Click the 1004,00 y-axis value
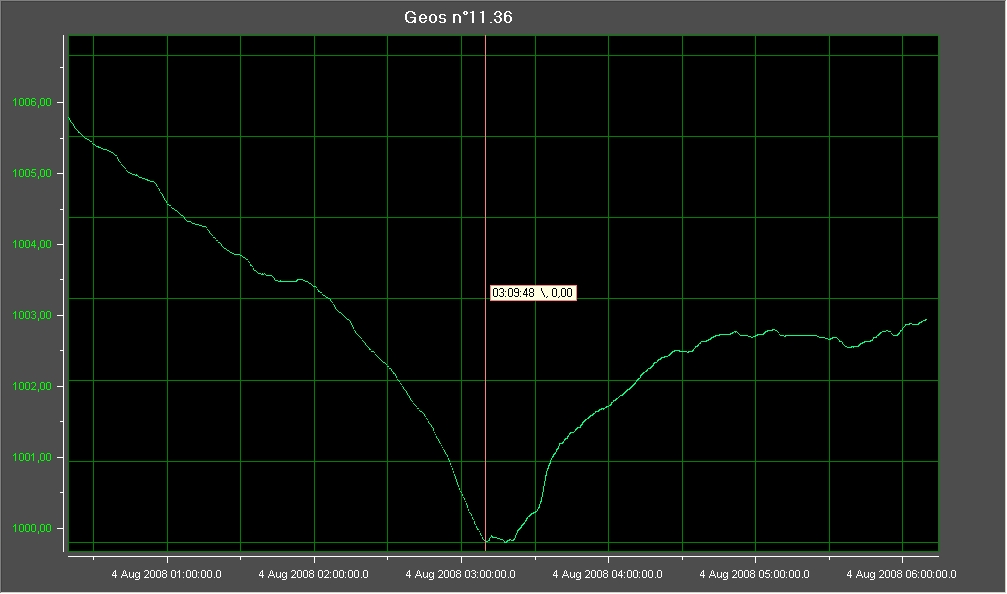The image size is (1007, 594). coord(31,245)
